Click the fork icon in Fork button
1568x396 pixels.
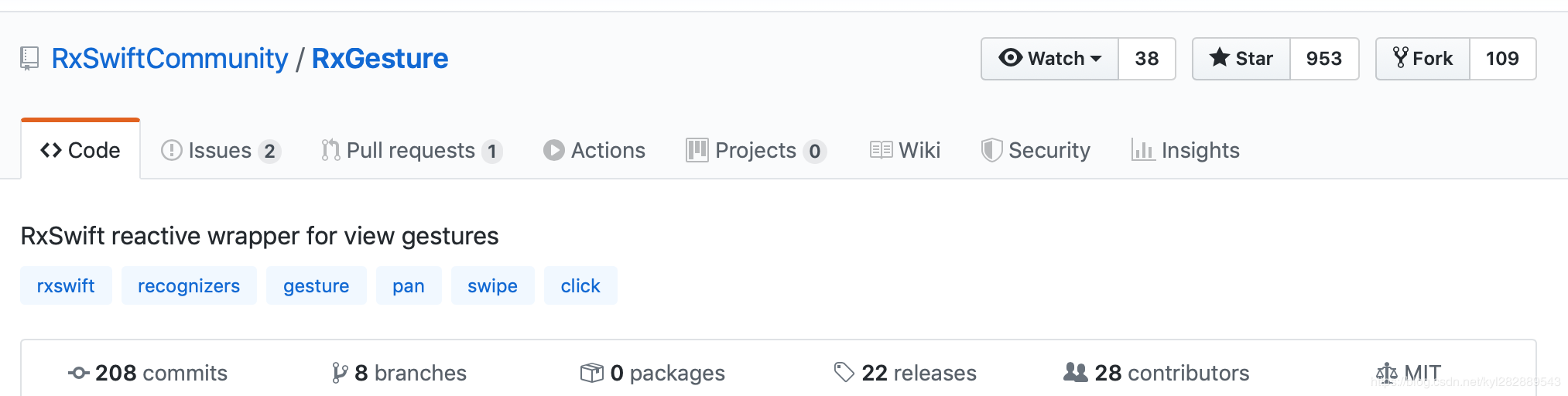pos(1400,58)
